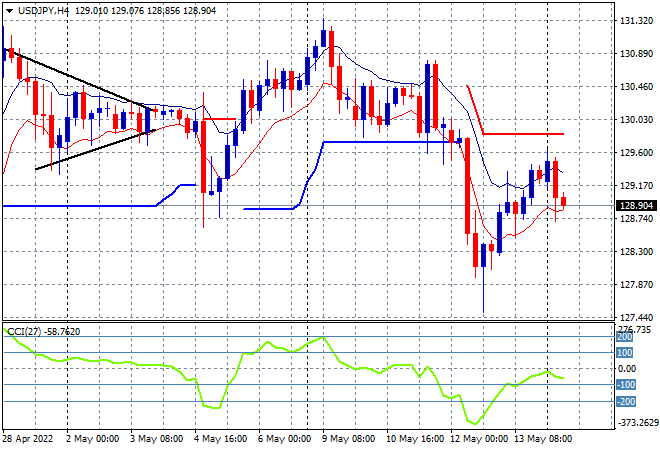Click the 13 May 08:00 time label
Viewport: 660px width, 450px height.
click(x=543, y=439)
